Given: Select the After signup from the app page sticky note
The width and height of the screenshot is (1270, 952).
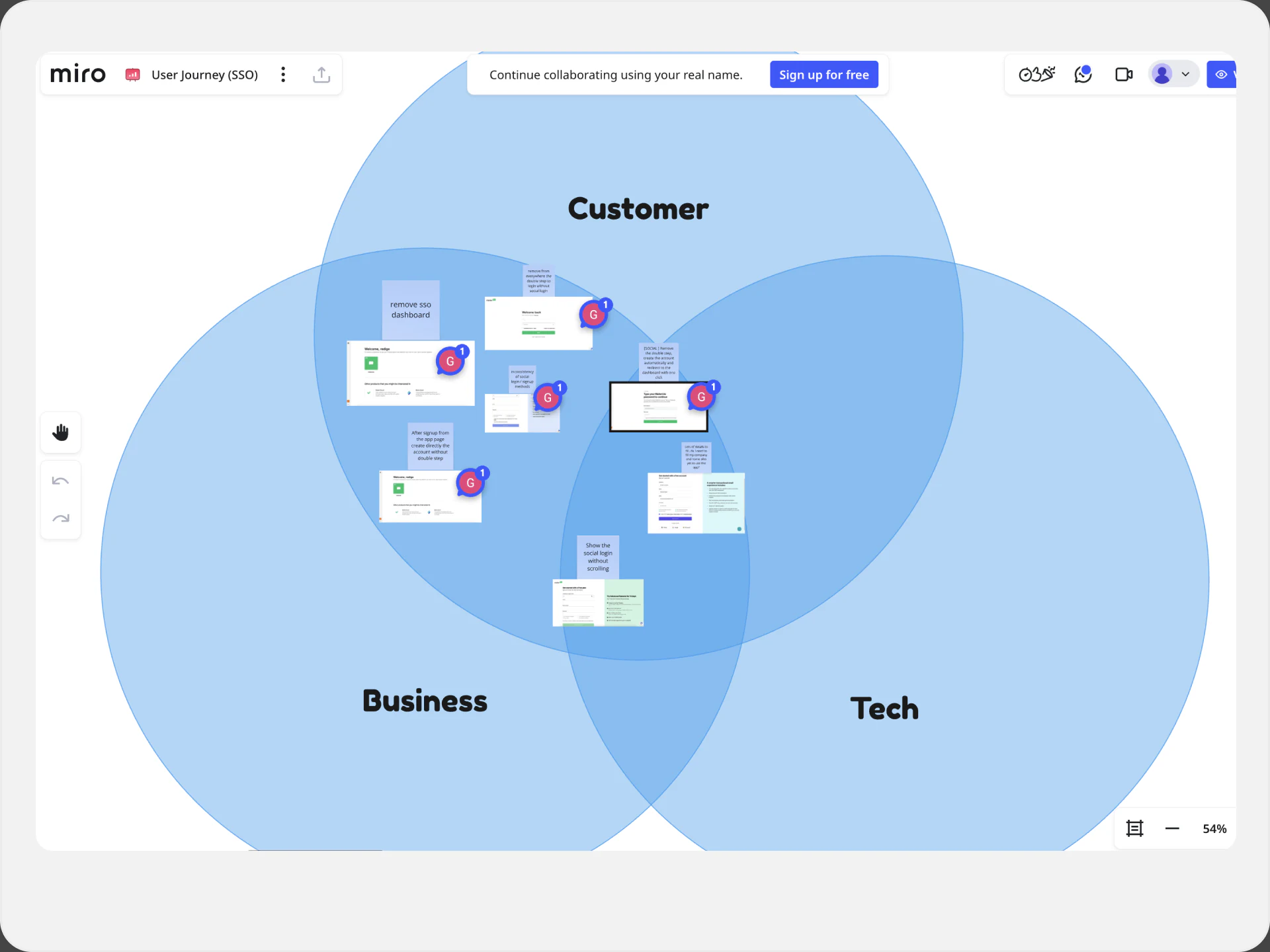Looking at the screenshot, I should click(x=431, y=446).
